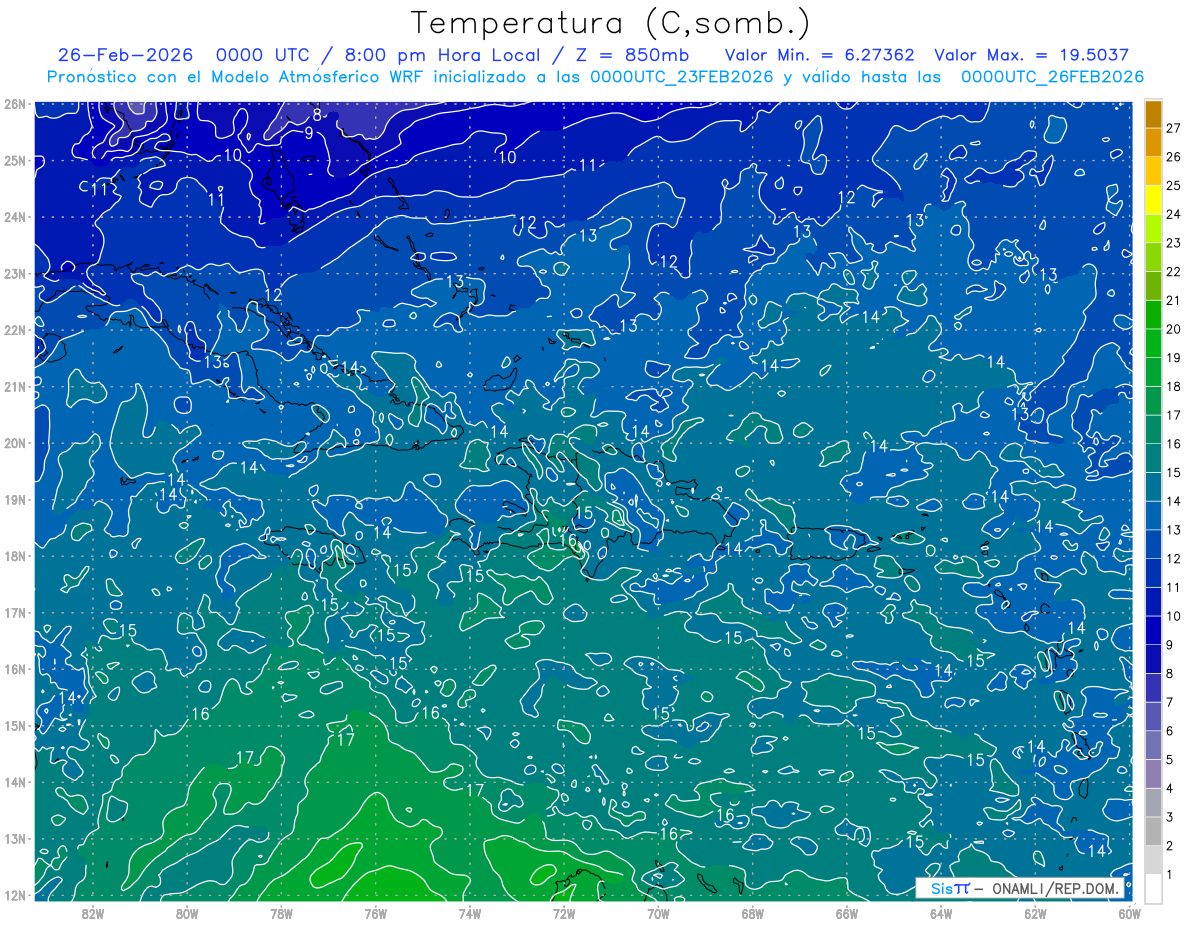The height and width of the screenshot is (927, 1200).
Task: Click longitude axis label "60W"
Action: 1130,913
